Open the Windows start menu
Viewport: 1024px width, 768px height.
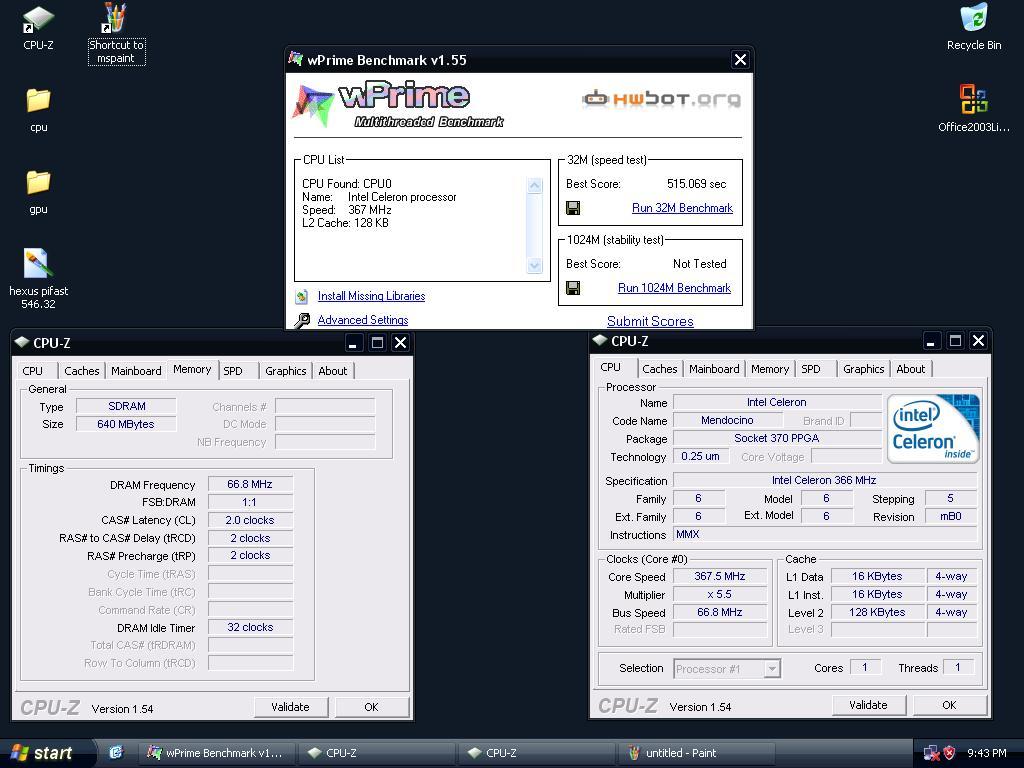[44, 753]
